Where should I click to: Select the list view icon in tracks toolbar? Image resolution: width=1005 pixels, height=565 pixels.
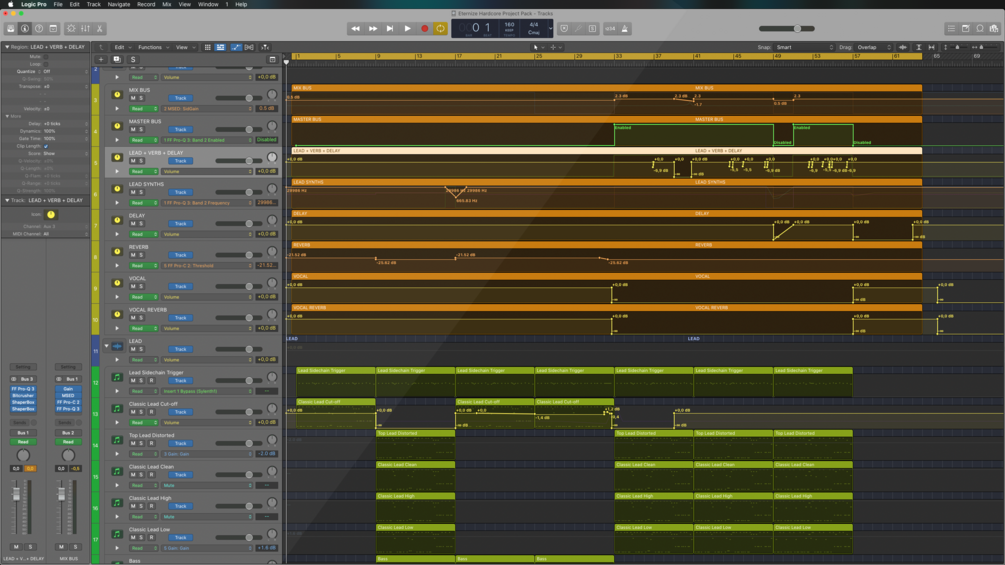click(x=220, y=47)
